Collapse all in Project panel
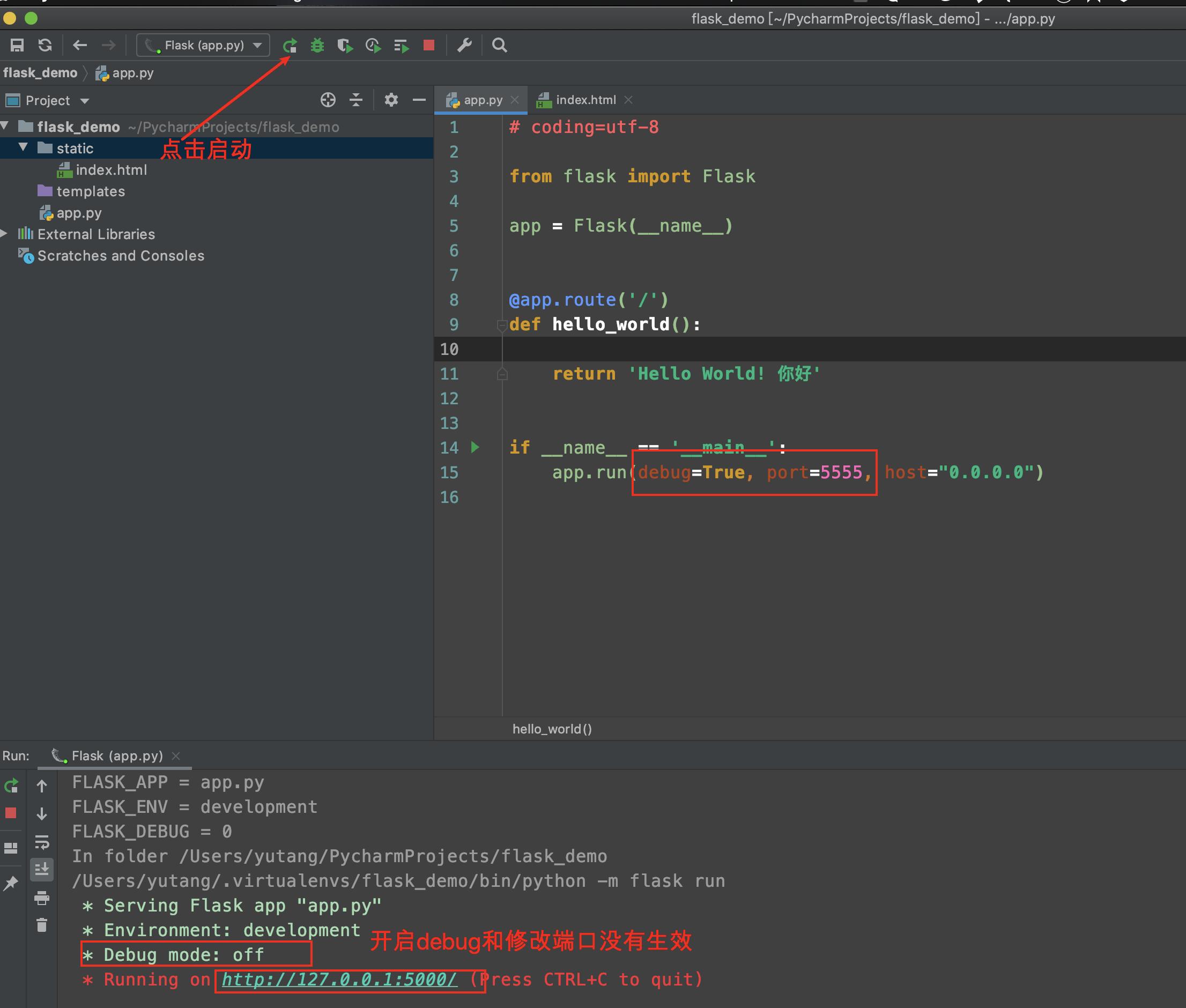 356,101
